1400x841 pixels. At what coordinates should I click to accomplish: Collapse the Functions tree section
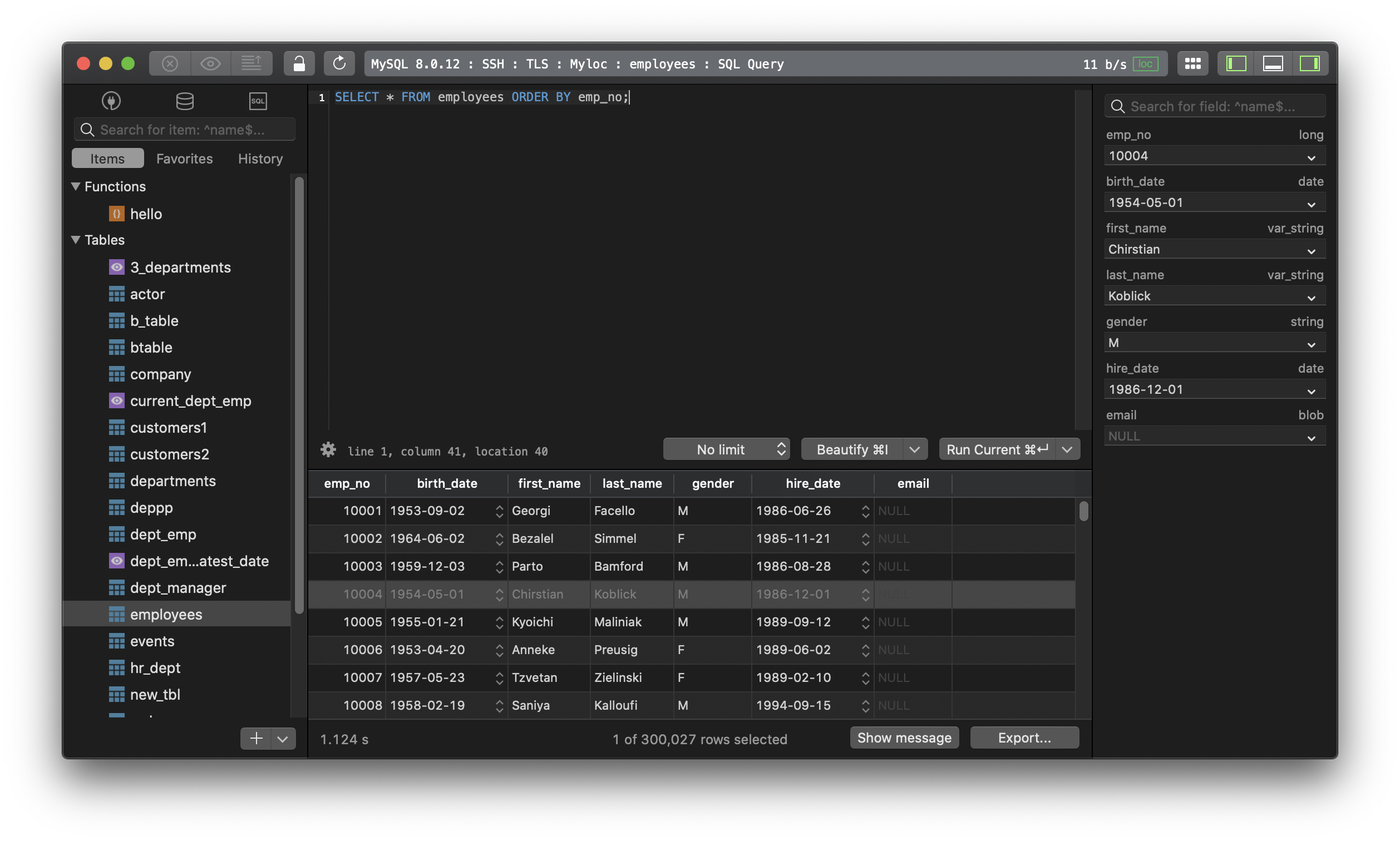click(75, 186)
